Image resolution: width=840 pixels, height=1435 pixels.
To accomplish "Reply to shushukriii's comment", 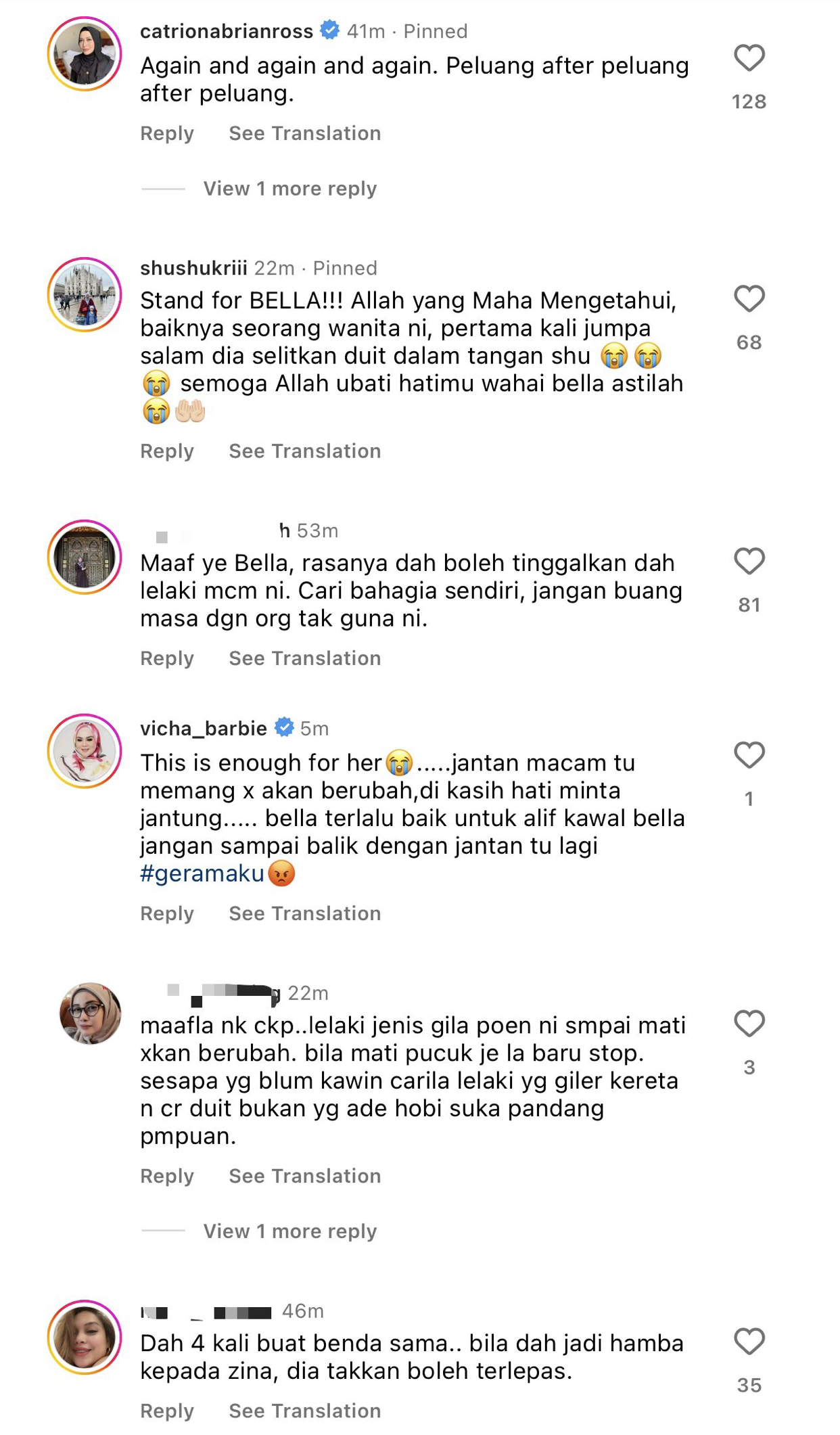I will 167,451.
